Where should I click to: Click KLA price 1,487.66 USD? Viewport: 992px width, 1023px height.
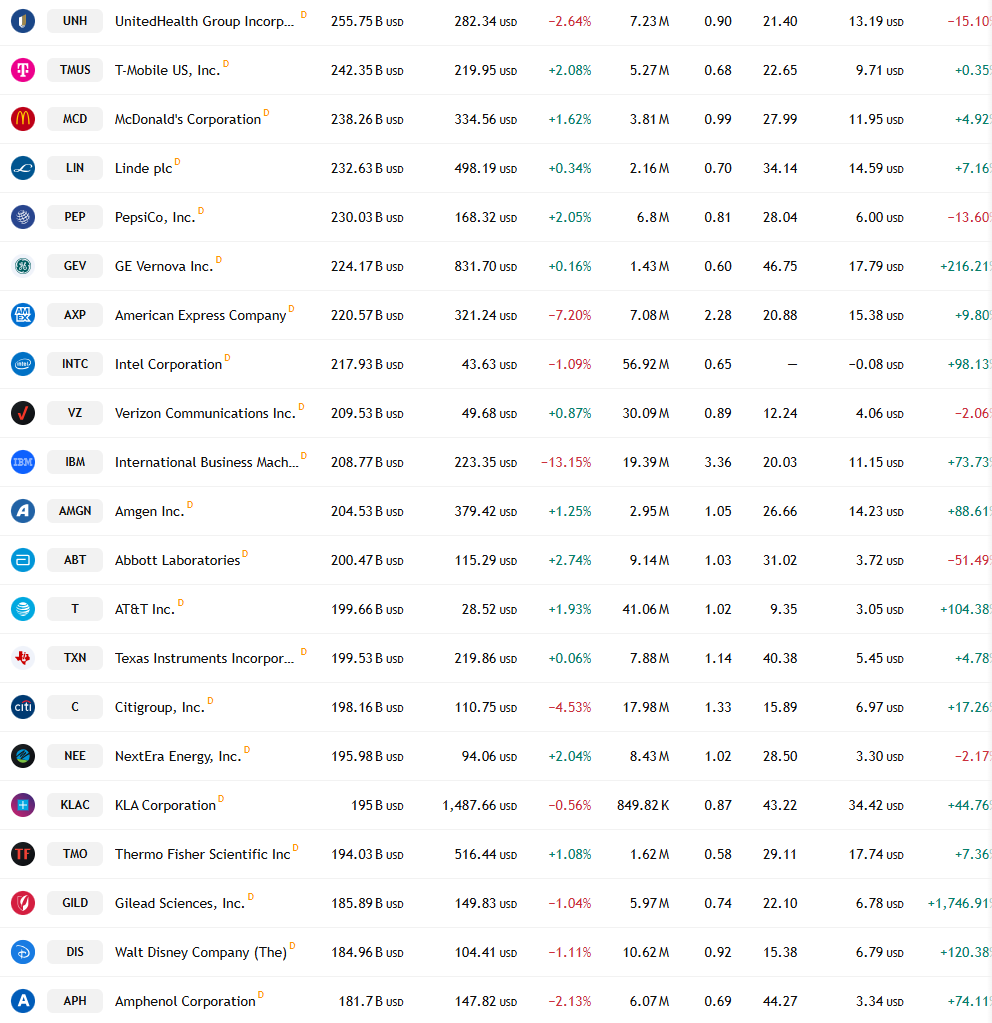point(480,806)
